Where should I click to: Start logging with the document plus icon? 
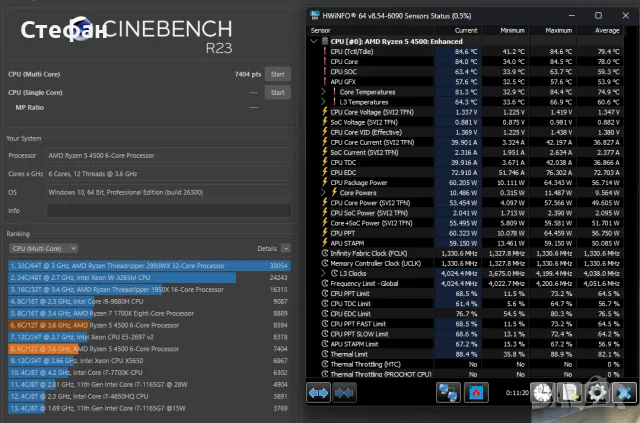tap(570, 393)
